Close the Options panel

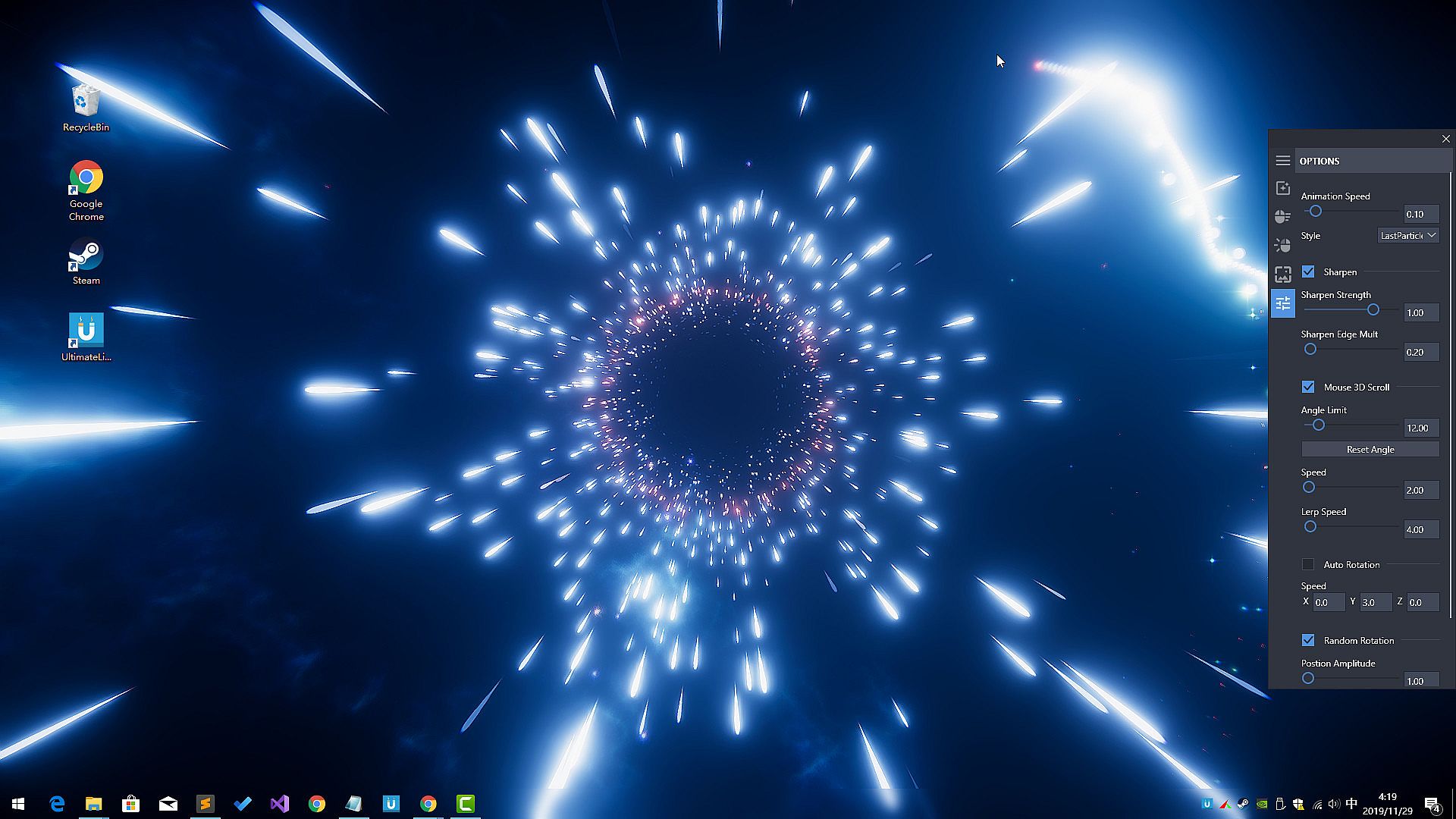[x=1445, y=139]
